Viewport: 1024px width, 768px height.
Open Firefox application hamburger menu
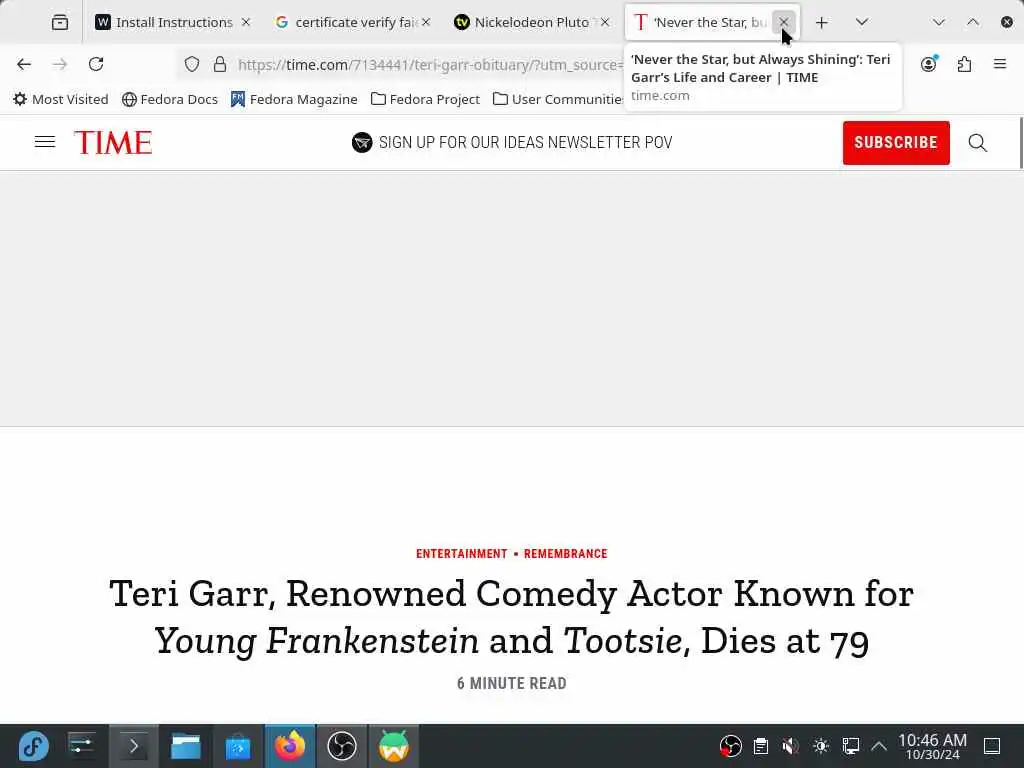pos(1000,64)
